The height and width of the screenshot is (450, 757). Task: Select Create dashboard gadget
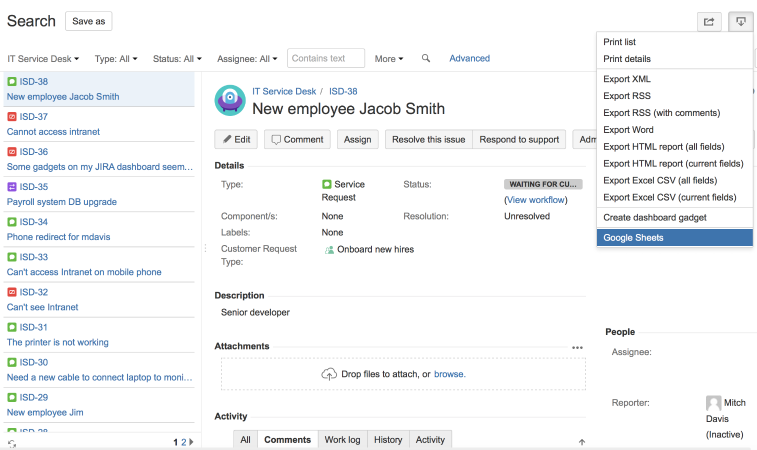click(674, 217)
